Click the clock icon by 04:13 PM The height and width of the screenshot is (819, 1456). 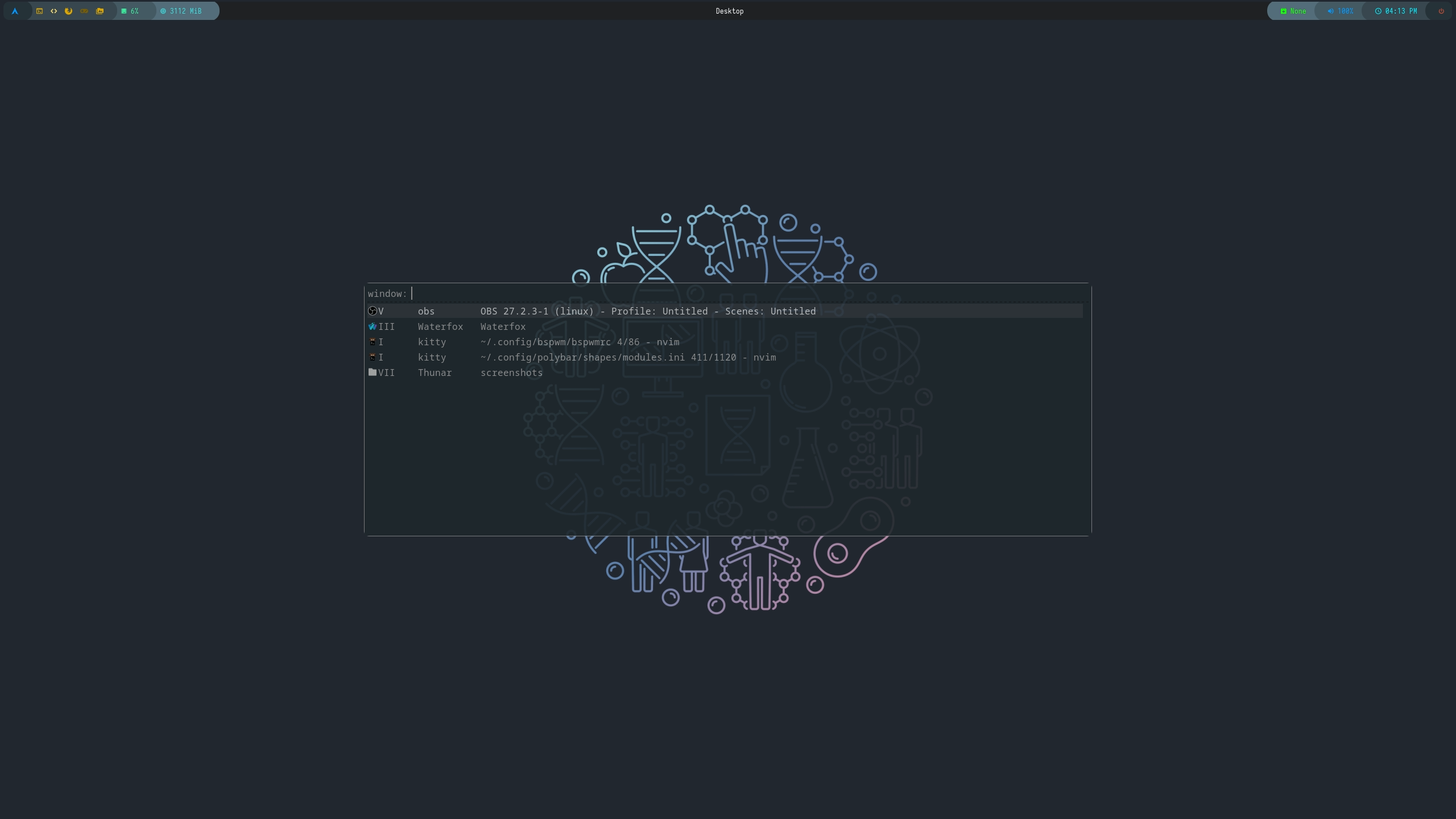point(1378,11)
